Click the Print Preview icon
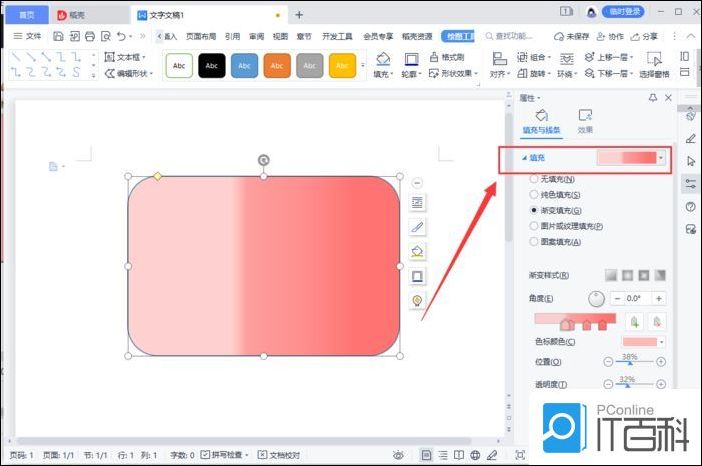The image size is (702, 466). 106,36
